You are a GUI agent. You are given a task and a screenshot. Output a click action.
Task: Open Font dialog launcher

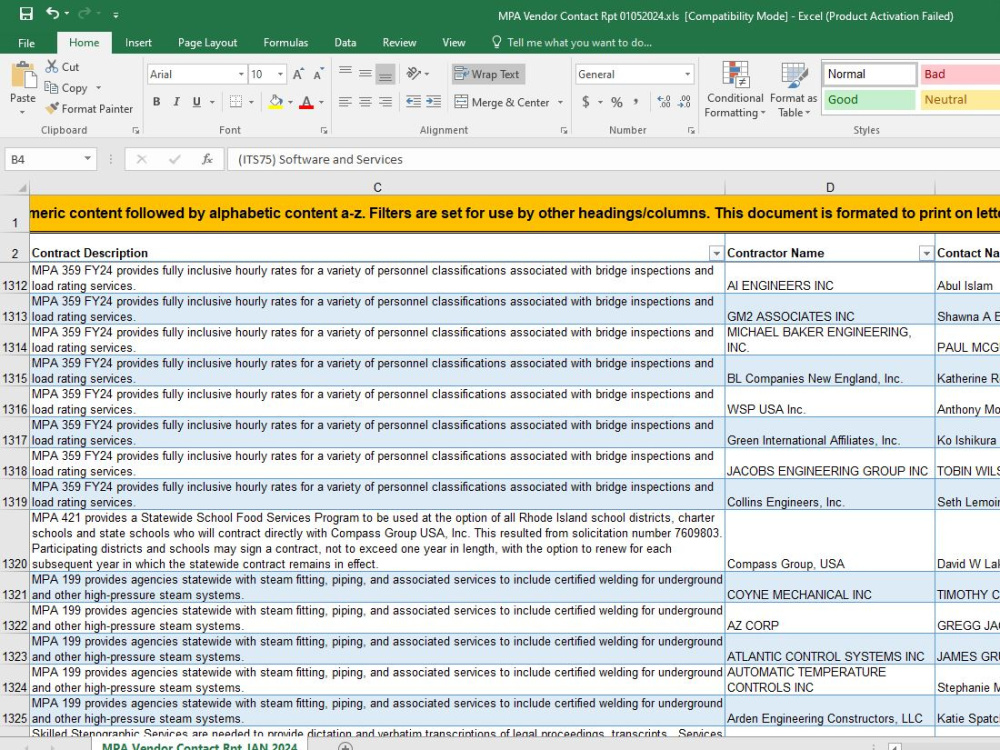point(324,130)
